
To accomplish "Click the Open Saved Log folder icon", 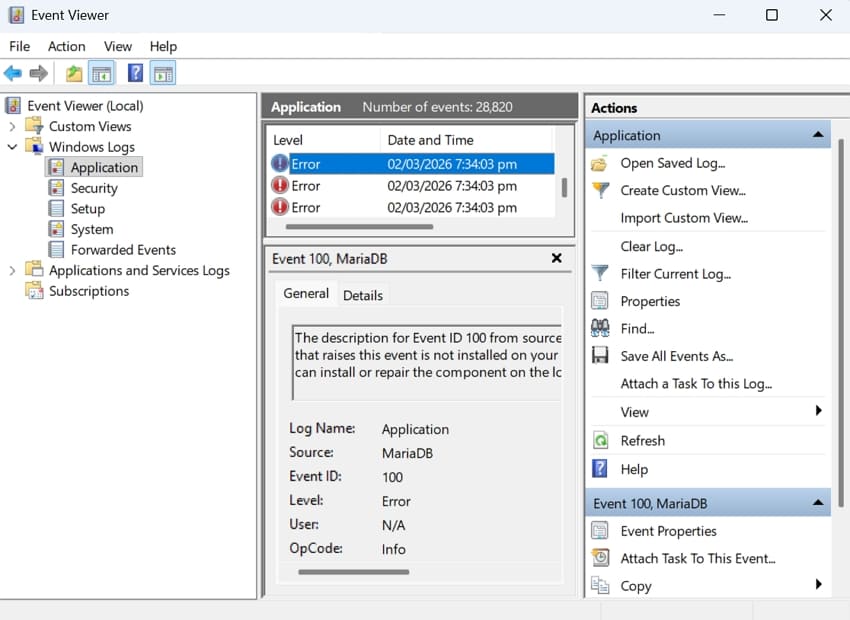I will pos(600,163).
